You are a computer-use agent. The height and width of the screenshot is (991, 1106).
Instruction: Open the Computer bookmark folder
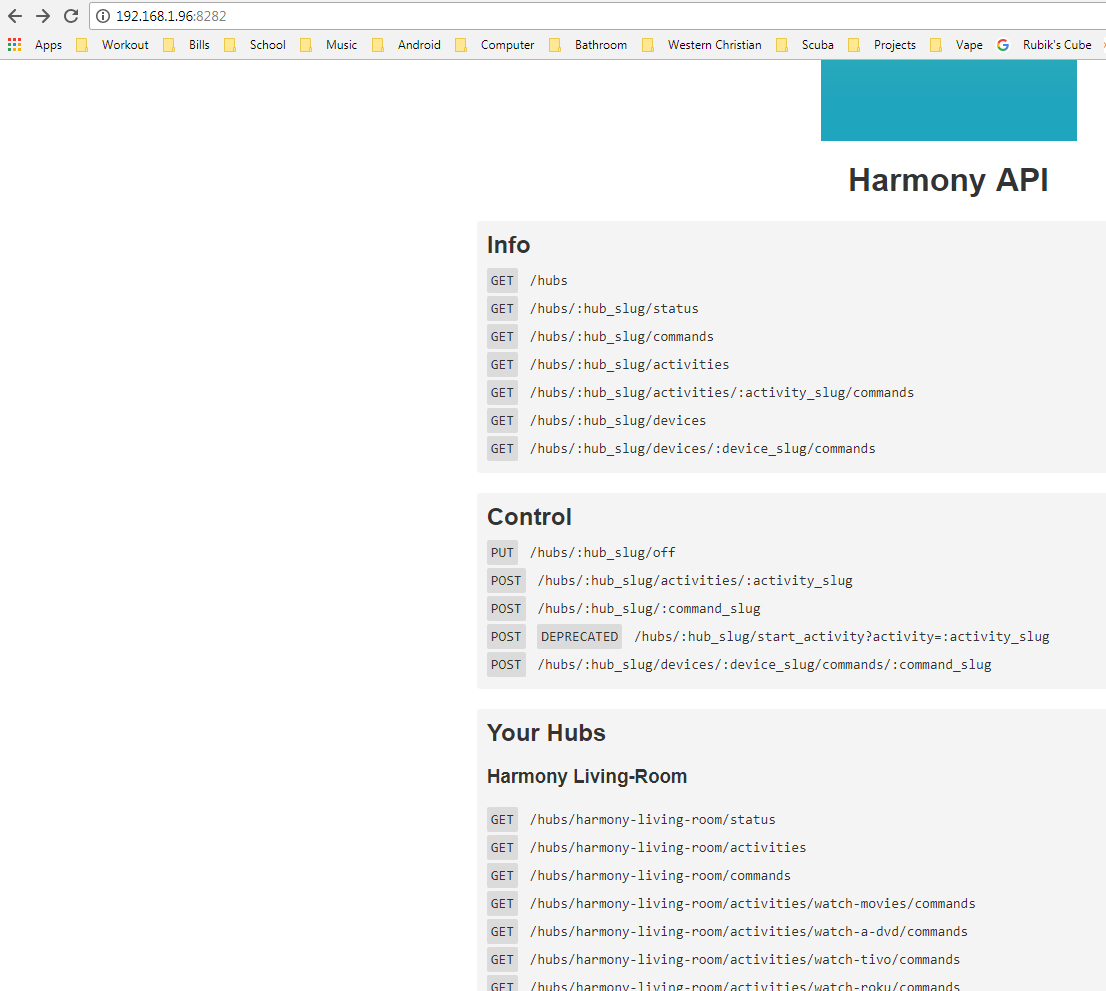click(x=495, y=44)
